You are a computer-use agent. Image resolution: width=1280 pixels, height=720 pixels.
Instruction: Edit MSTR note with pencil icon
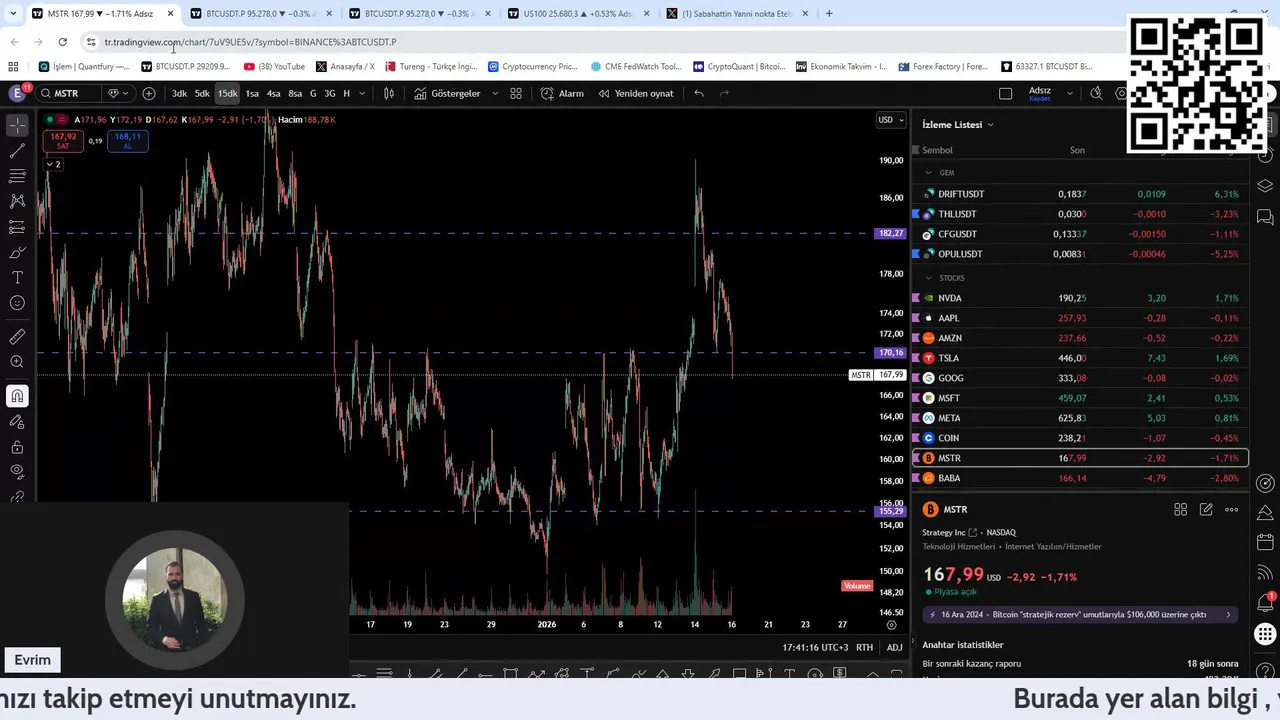click(x=1206, y=509)
